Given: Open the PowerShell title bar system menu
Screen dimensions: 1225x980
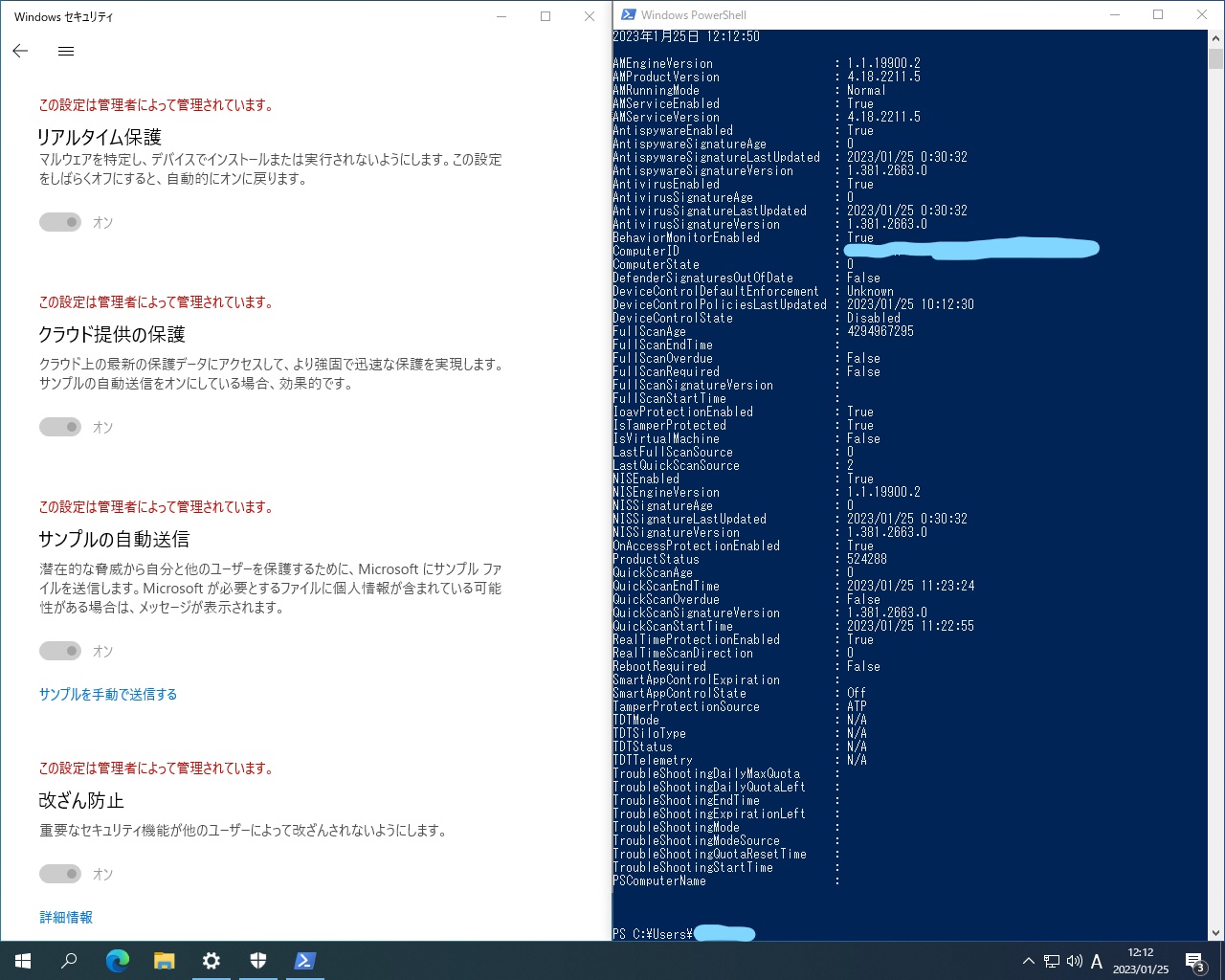Looking at the screenshot, I should click(x=629, y=14).
